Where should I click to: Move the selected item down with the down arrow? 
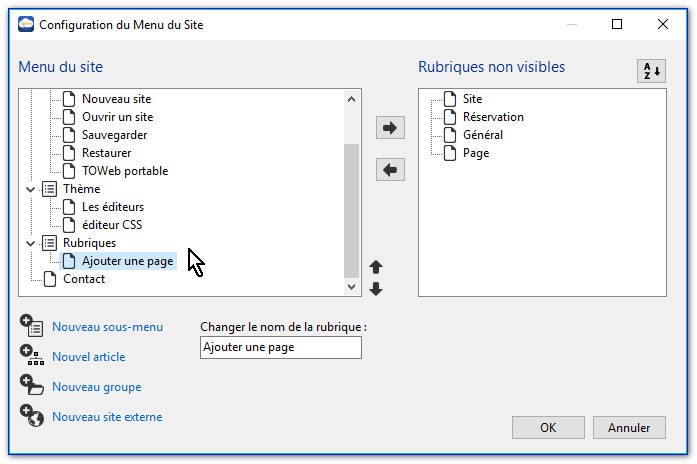[376, 289]
